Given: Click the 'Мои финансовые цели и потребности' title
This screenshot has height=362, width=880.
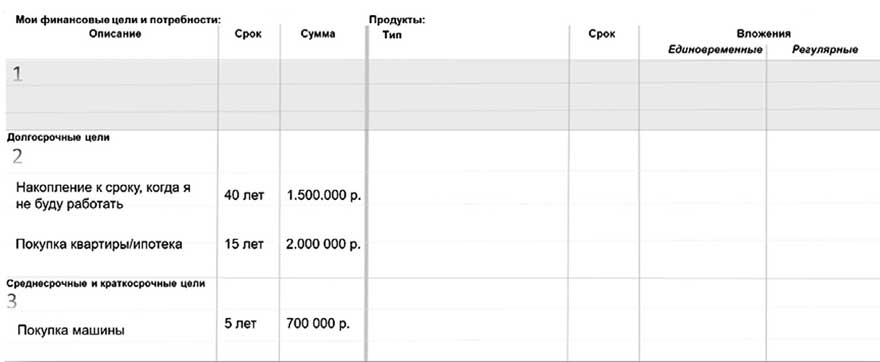Looking at the screenshot, I should click(x=118, y=20).
